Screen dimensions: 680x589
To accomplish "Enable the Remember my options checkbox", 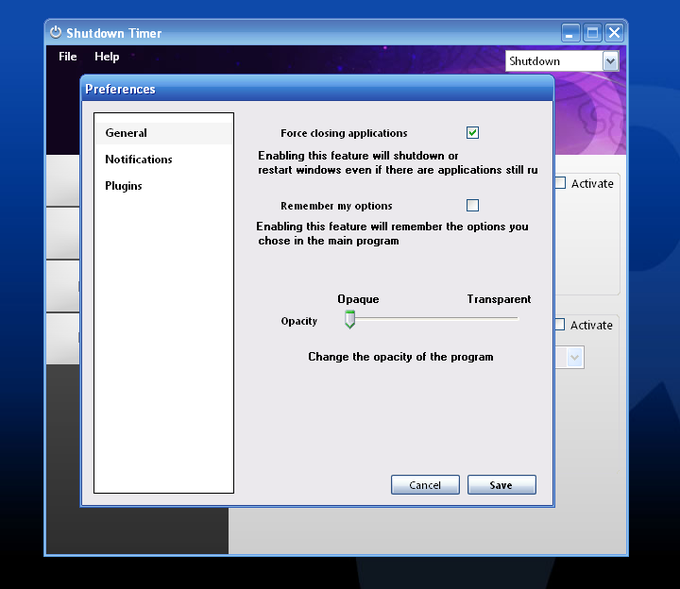I will [473, 205].
